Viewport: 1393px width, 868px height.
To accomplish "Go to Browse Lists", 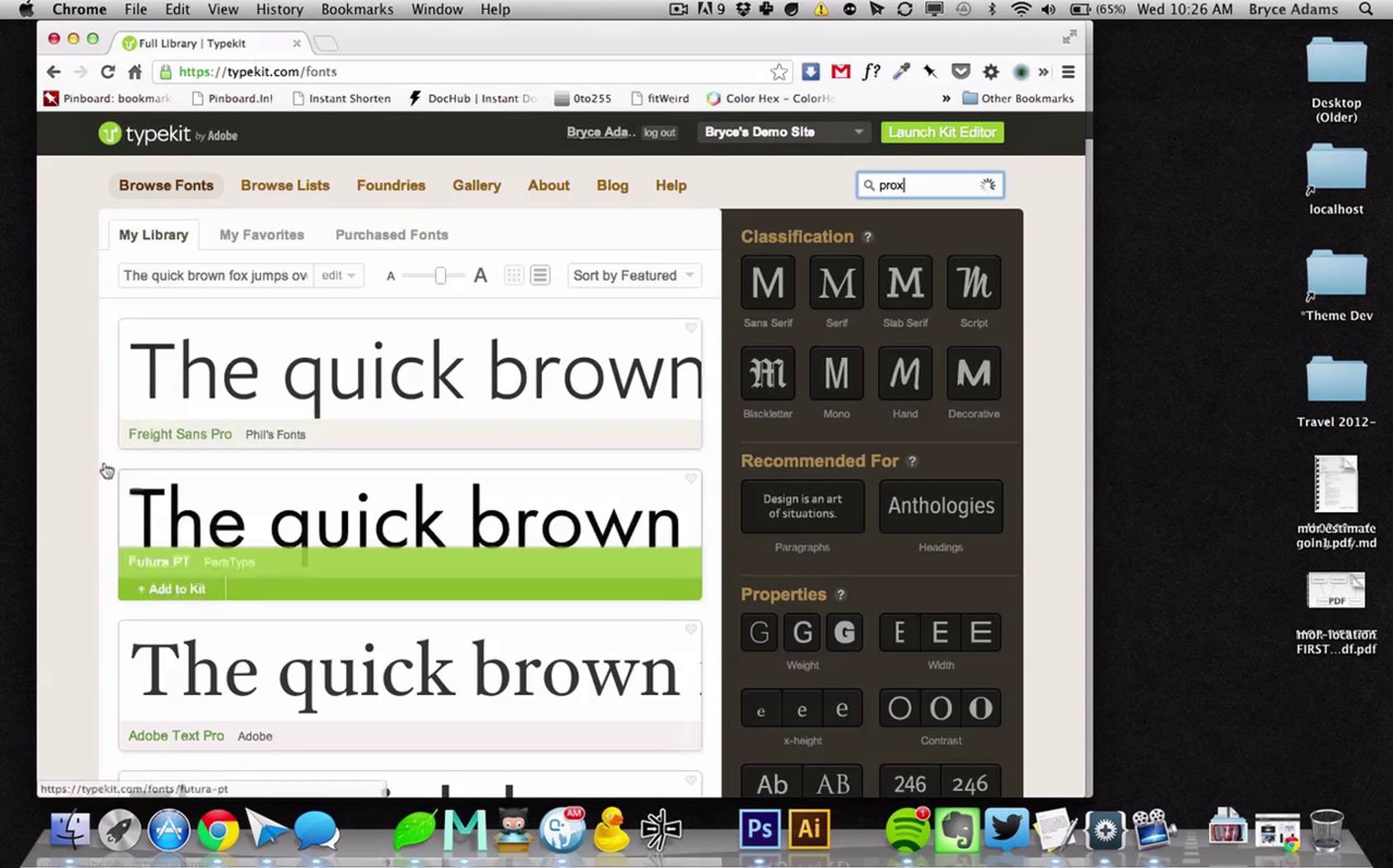I will 285,186.
